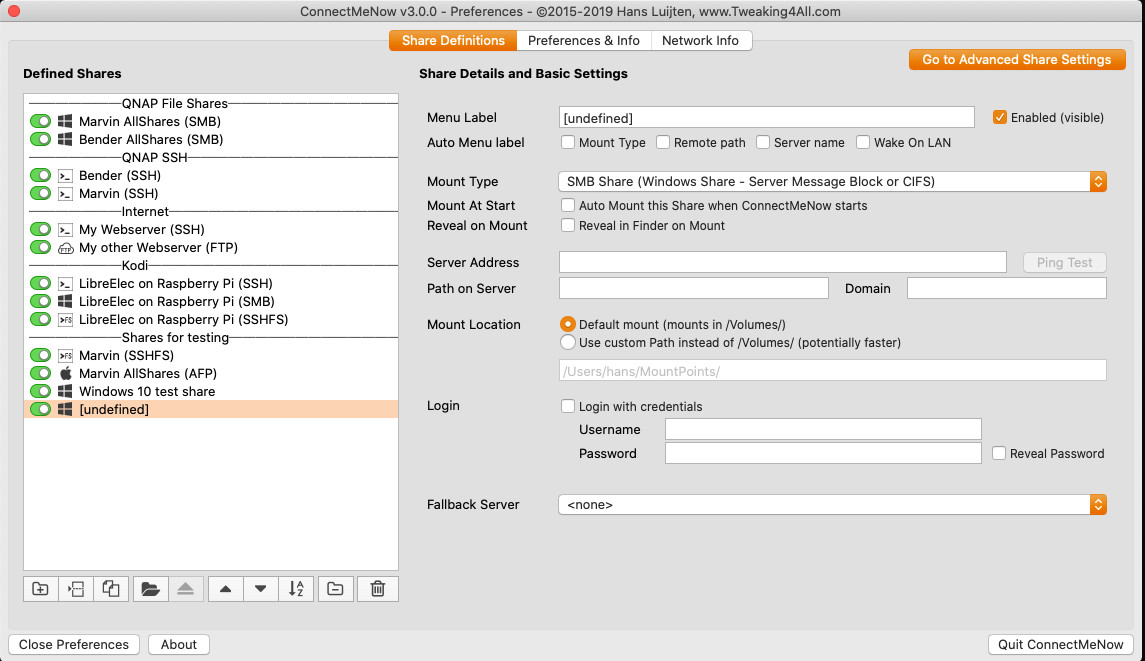The height and width of the screenshot is (661, 1145).
Task: Click the Username input field
Action: (823, 429)
